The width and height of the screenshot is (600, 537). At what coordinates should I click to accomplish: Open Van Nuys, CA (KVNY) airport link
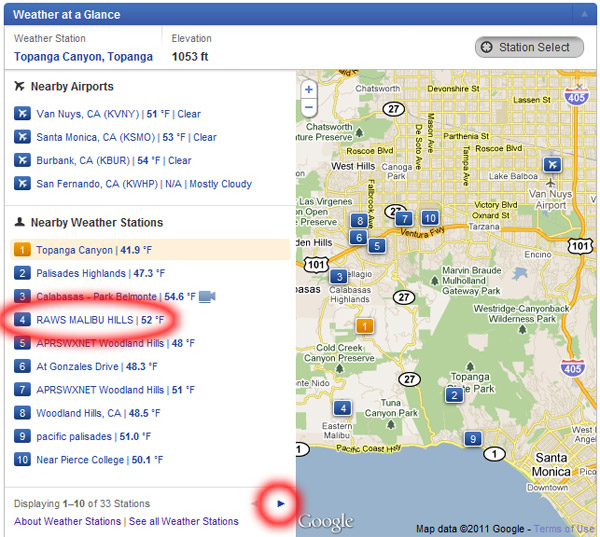point(118,114)
